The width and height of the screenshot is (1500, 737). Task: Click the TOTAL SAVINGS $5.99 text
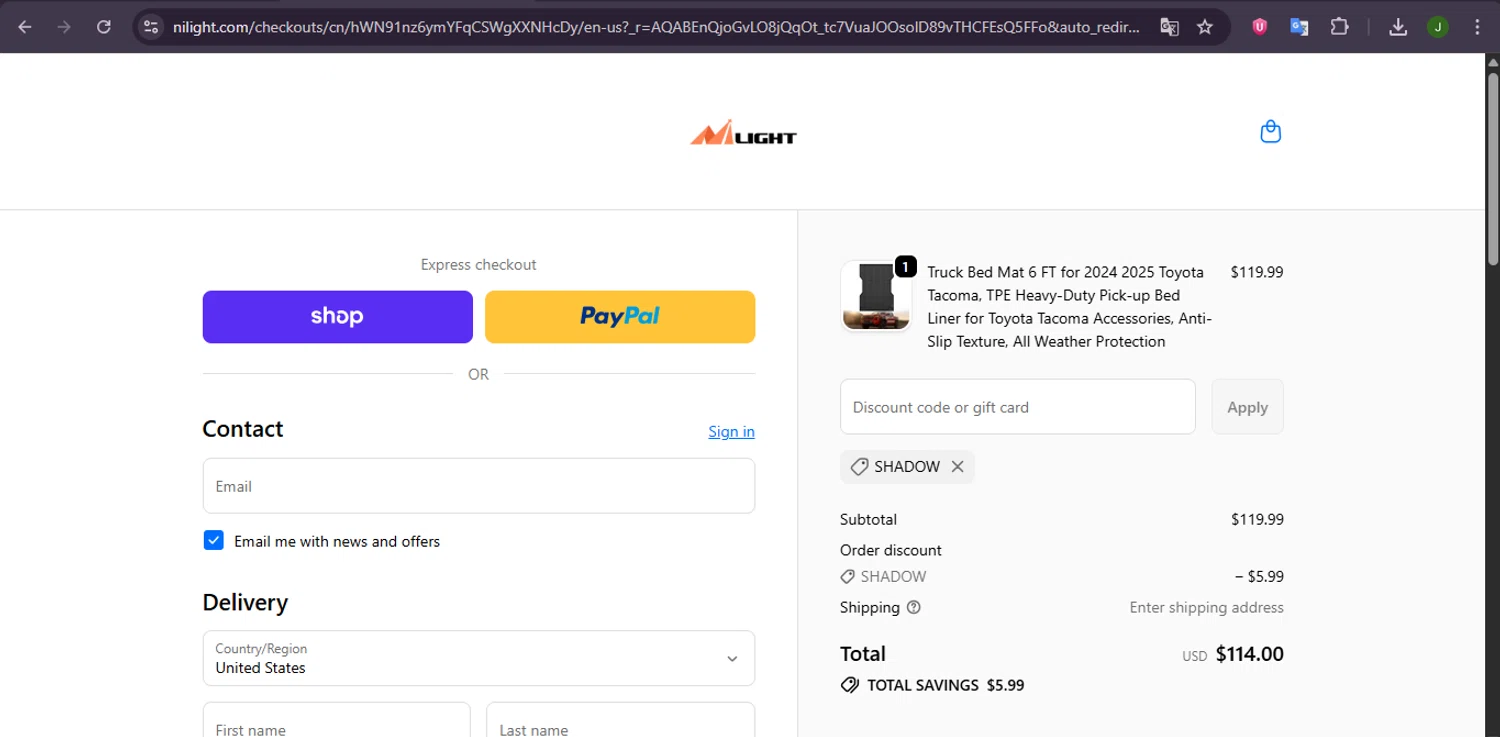(945, 685)
